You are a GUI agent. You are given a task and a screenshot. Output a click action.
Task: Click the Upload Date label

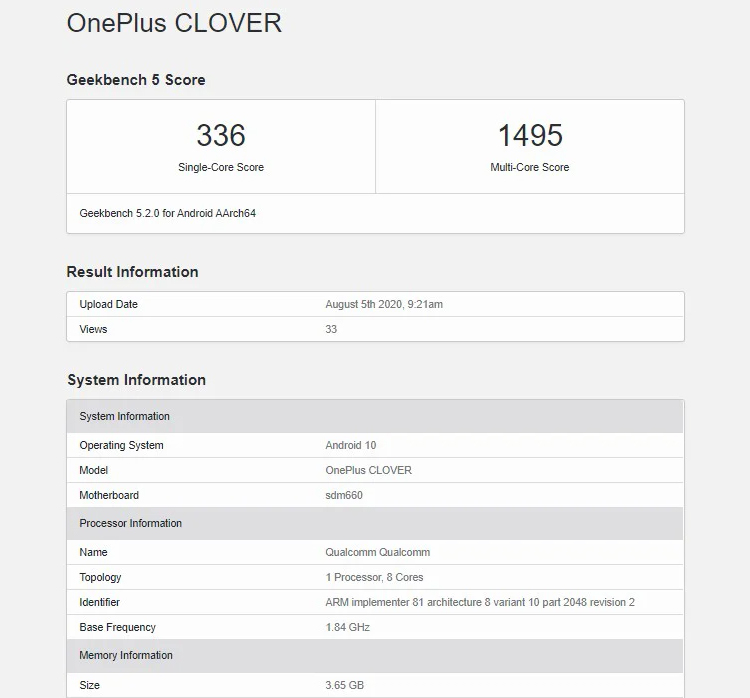109,304
